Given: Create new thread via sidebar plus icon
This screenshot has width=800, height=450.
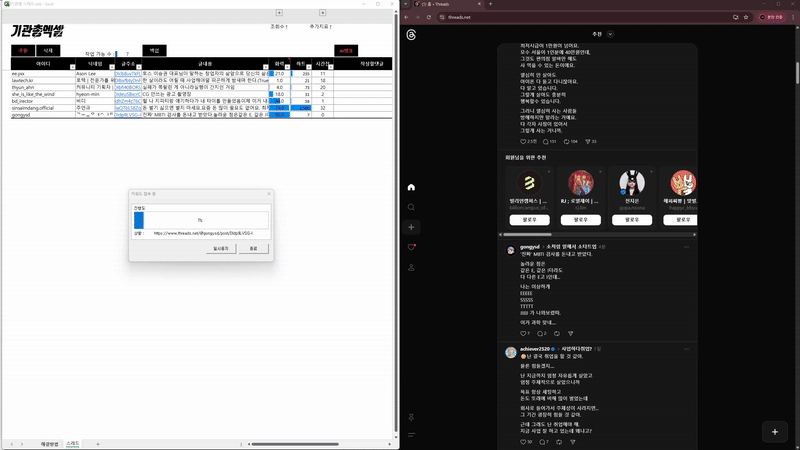Looking at the screenshot, I should (x=411, y=227).
